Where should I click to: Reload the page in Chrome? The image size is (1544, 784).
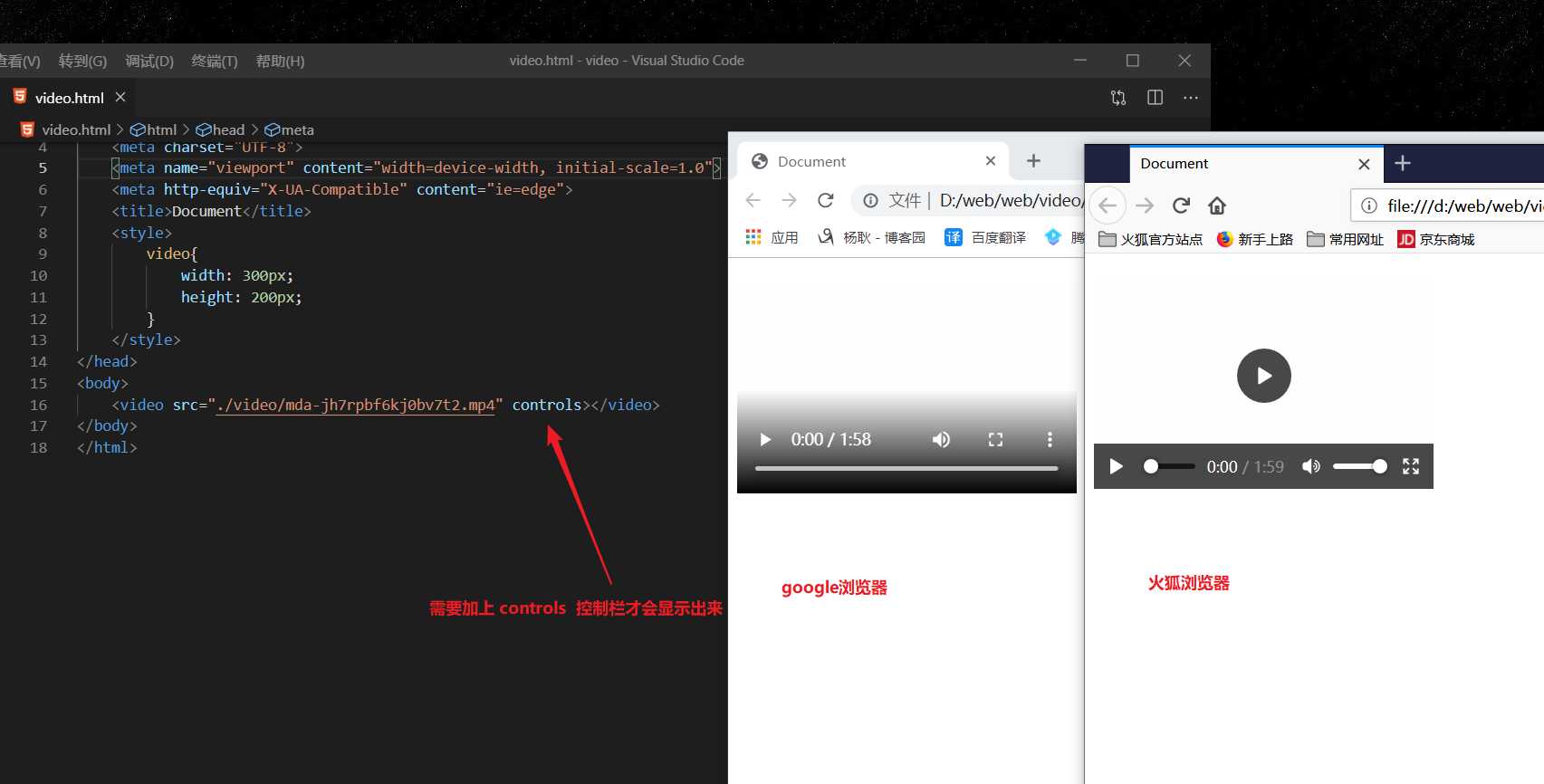click(x=825, y=200)
